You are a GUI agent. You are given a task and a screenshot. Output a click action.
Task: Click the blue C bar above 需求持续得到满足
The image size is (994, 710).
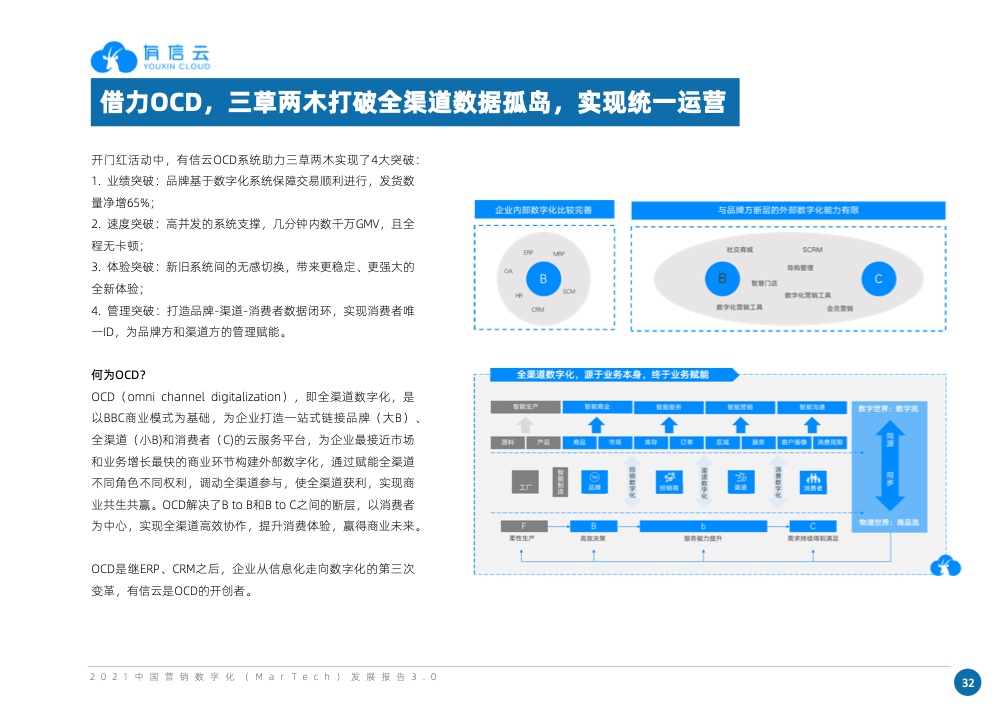coord(813,526)
